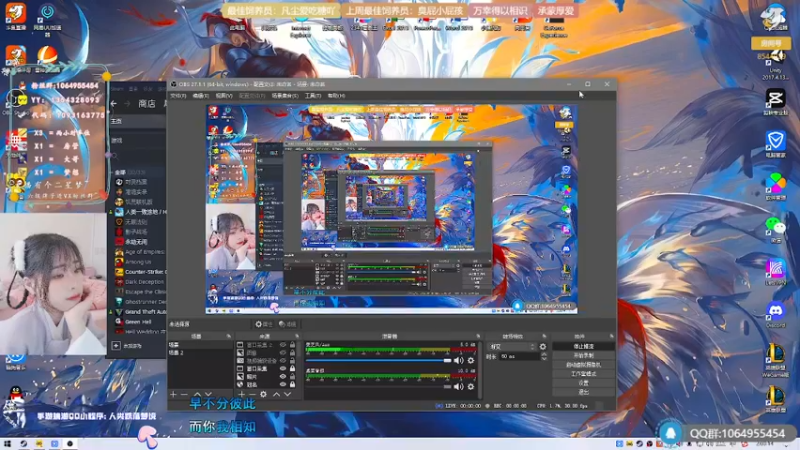Screen dimensions: 800x450
Task: Open the 渐变 transition type dropdown
Action: tap(511, 347)
